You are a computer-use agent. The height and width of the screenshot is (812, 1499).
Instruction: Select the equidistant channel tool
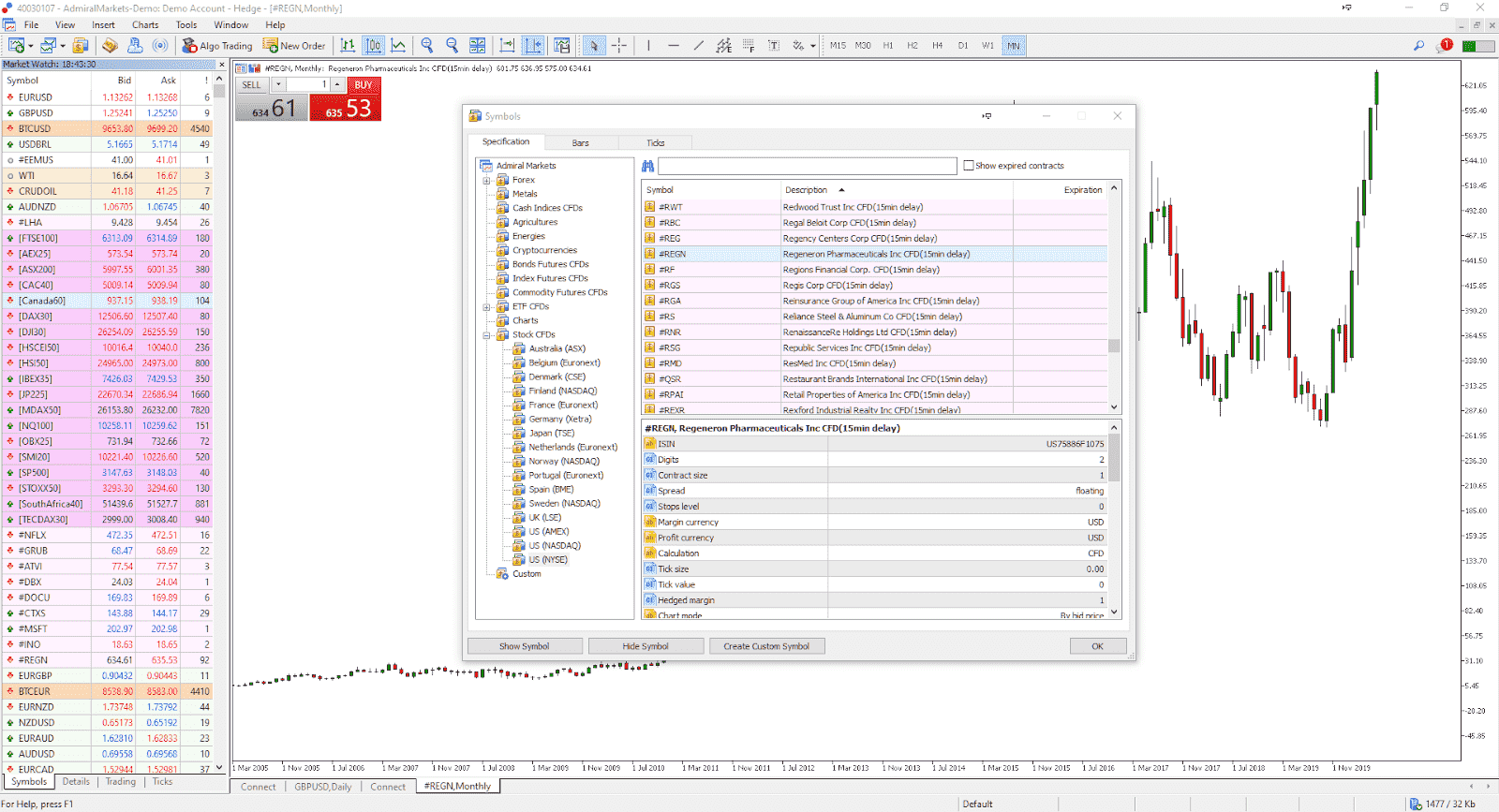coord(723,45)
